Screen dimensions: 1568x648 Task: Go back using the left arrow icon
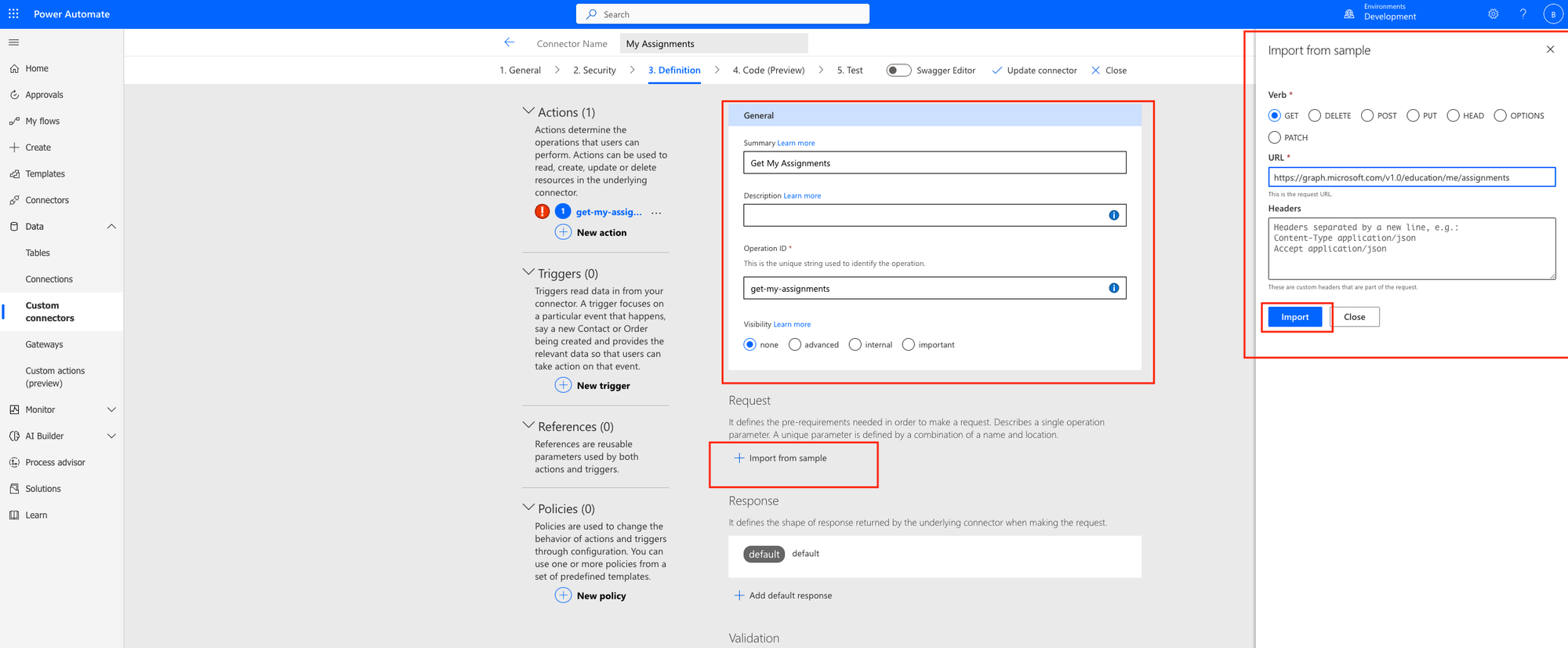510,42
